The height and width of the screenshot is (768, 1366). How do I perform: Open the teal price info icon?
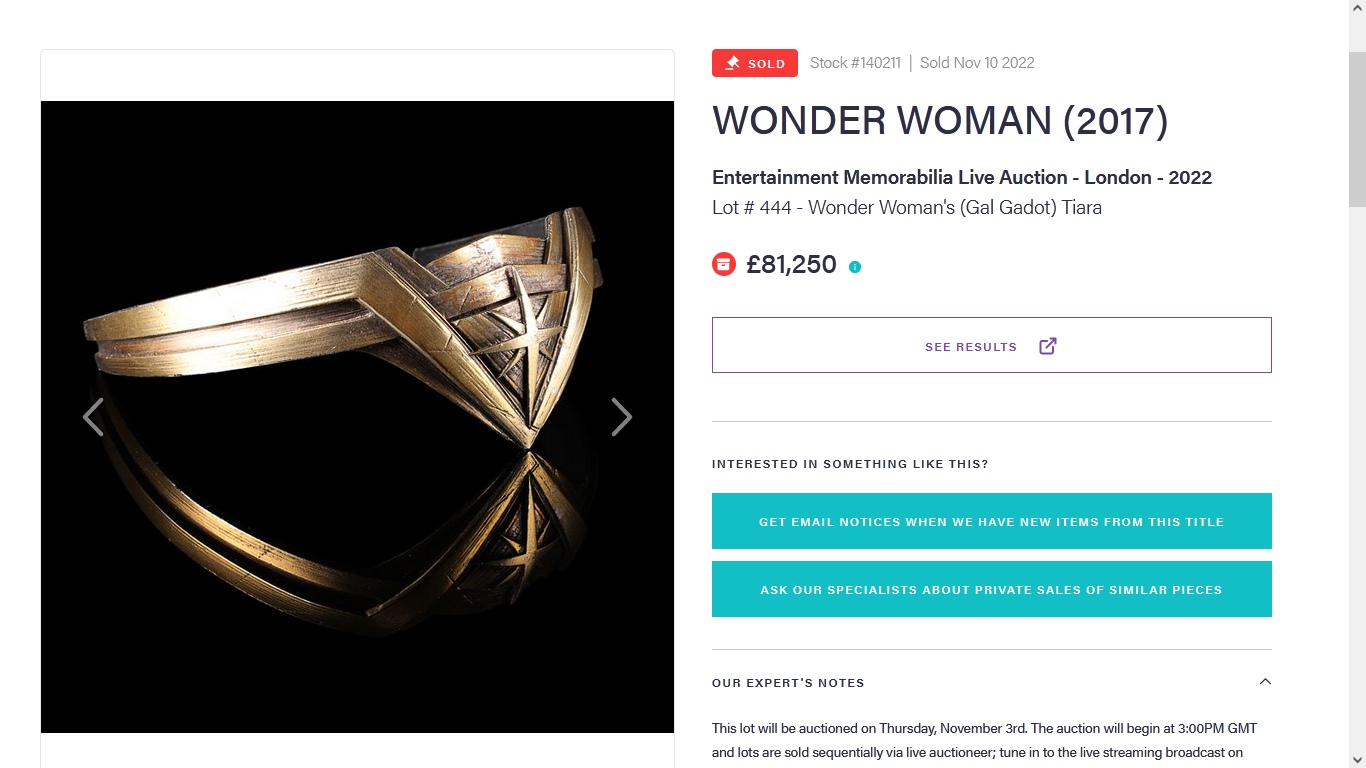click(855, 267)
